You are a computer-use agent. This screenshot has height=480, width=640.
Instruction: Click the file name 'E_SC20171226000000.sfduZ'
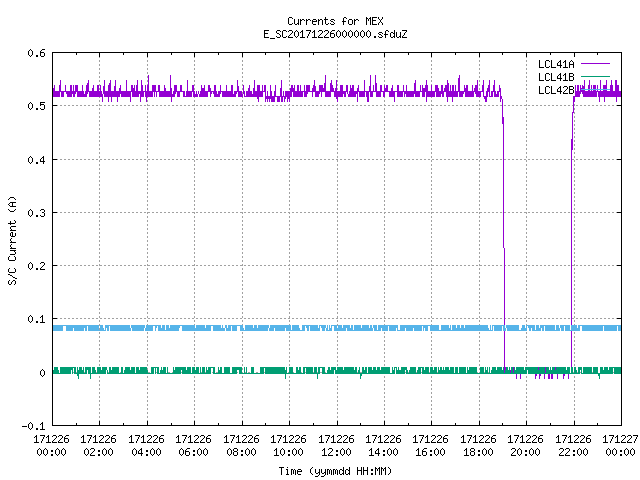point(335,34)
